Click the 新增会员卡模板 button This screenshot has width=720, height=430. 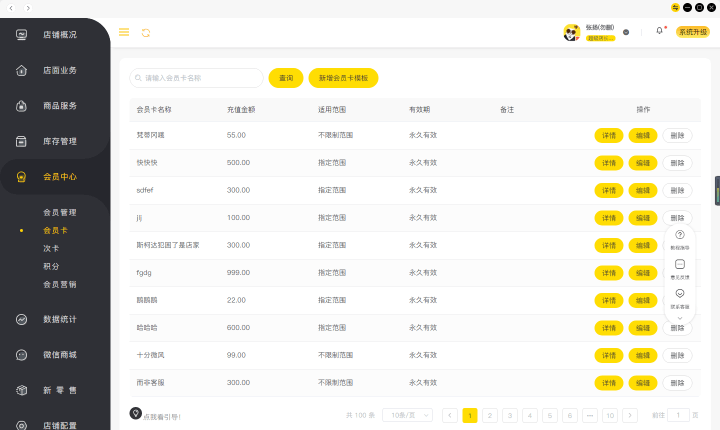click(343, 78)
